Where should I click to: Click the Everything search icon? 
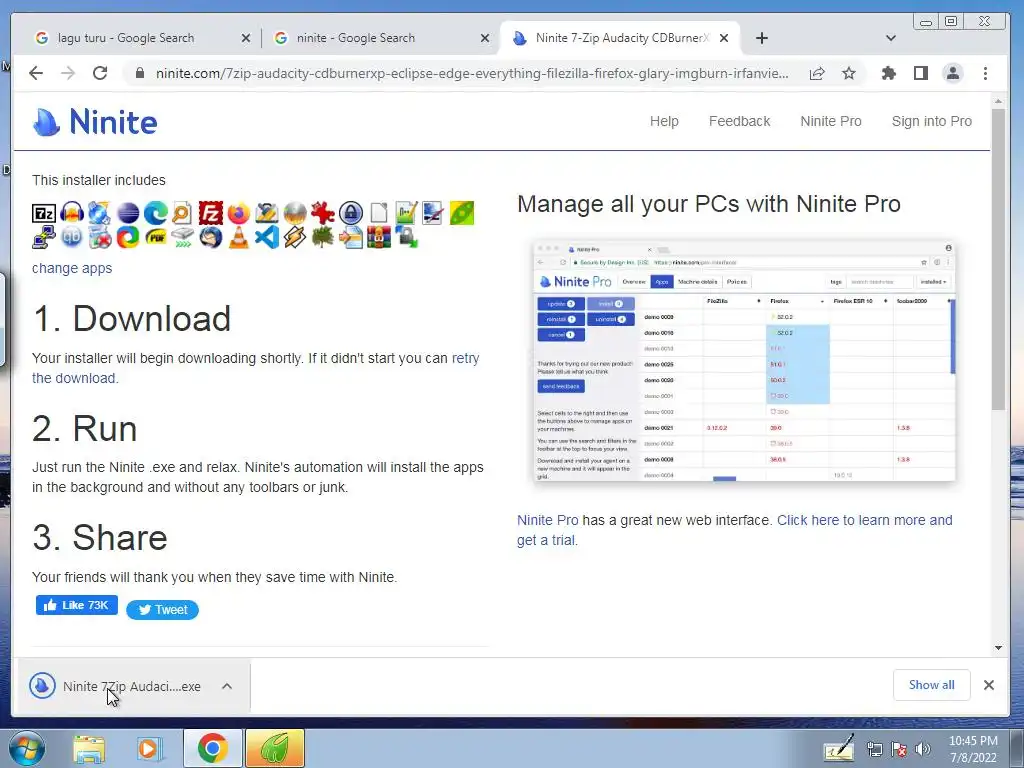coord(183,213)
